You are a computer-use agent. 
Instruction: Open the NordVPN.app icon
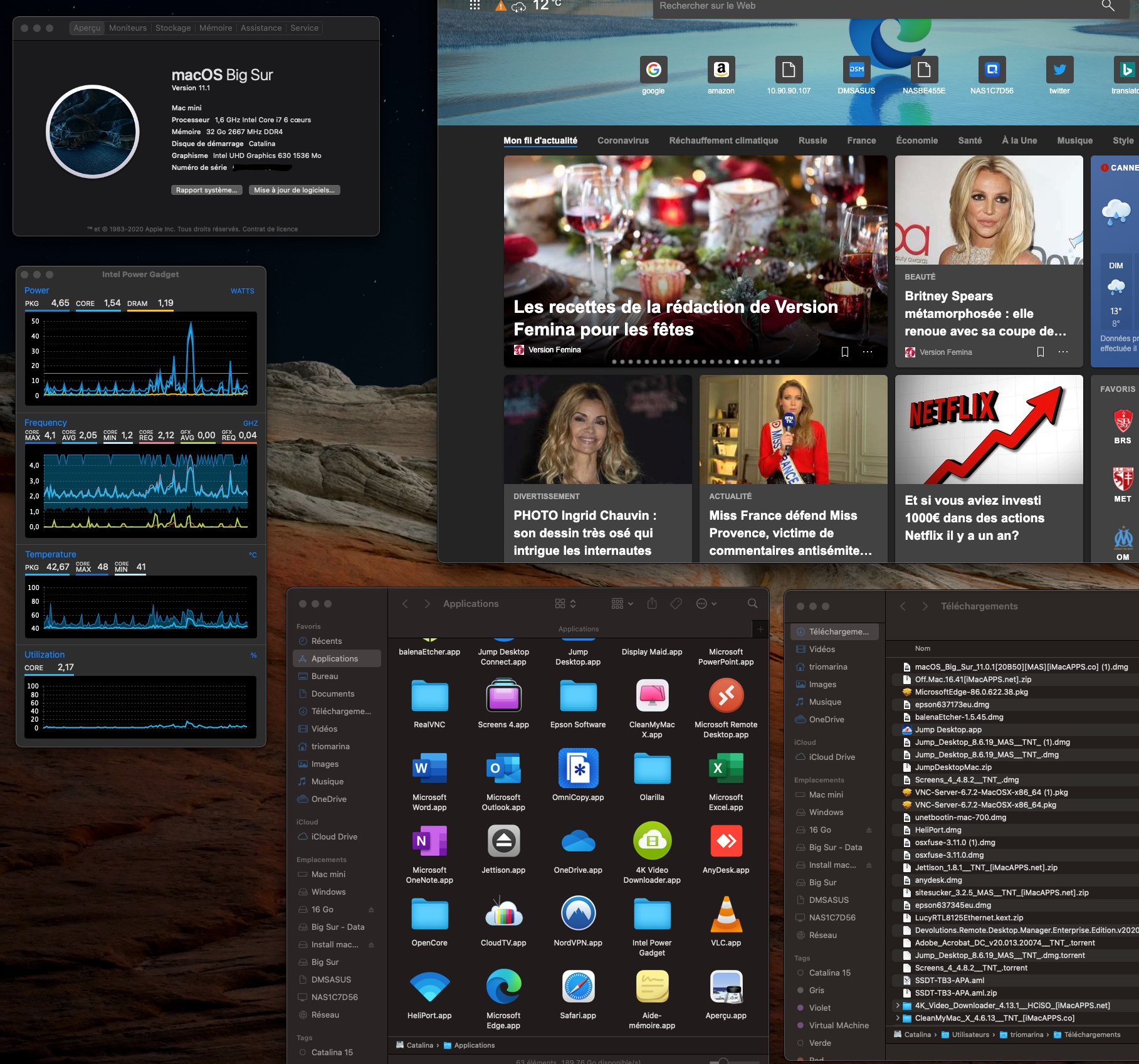point(578,914)
